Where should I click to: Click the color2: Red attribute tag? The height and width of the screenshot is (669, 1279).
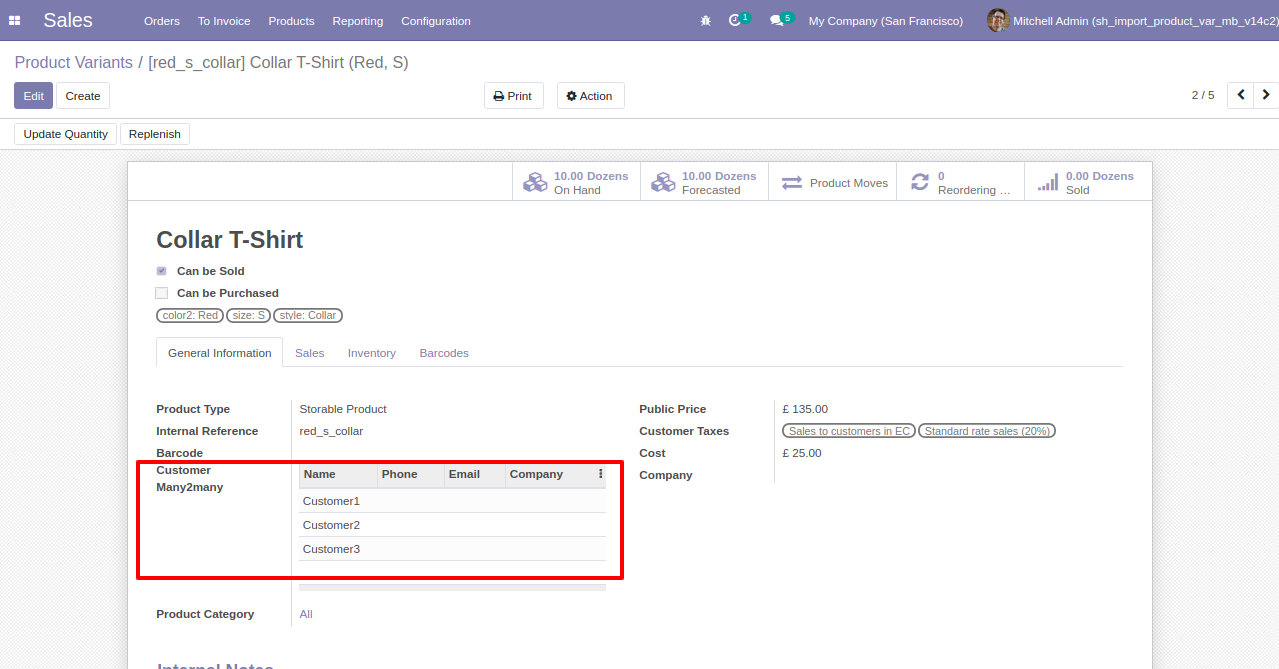[190, 315]
